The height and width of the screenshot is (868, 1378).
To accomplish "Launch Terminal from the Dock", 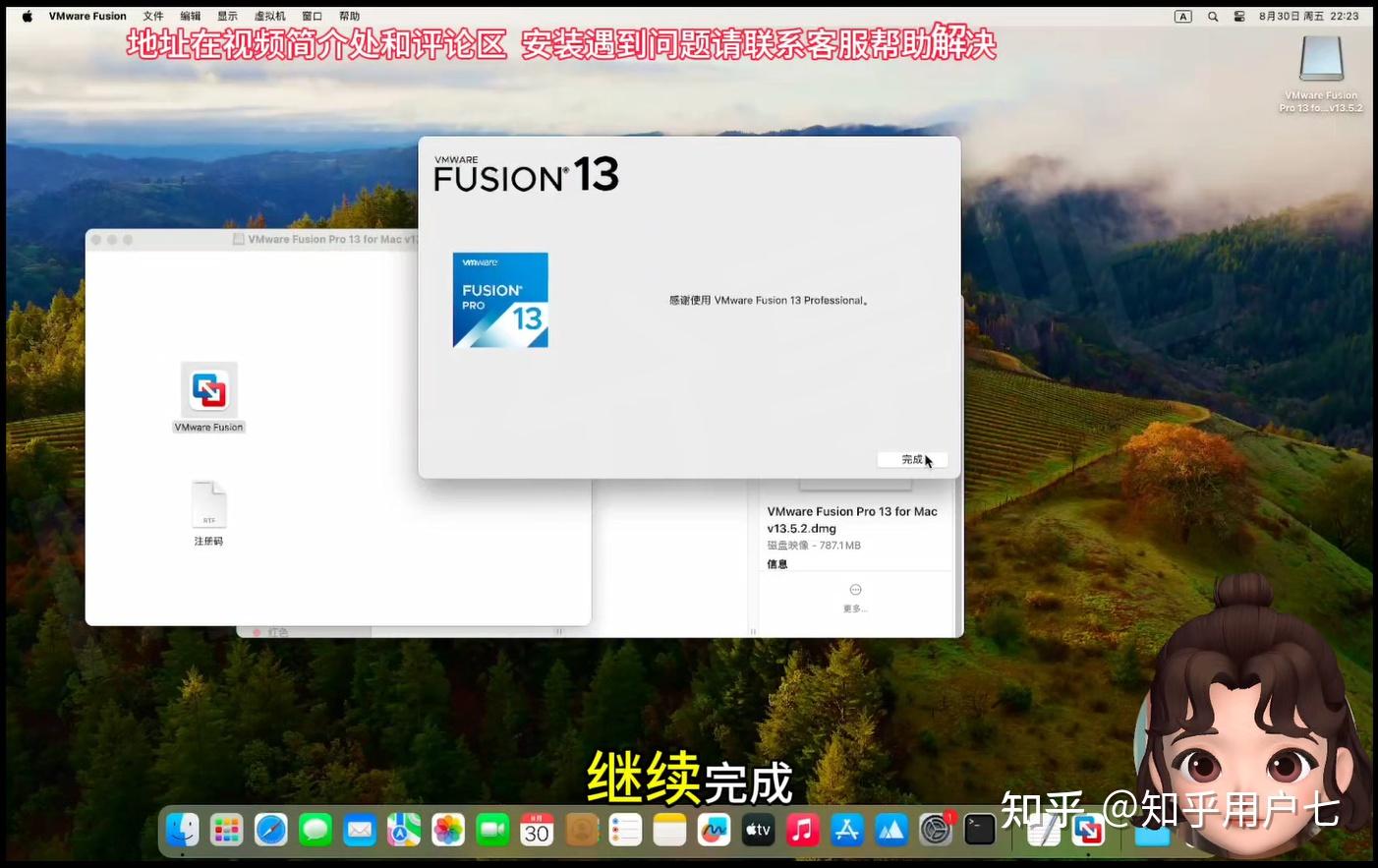I will coord(979,830).
